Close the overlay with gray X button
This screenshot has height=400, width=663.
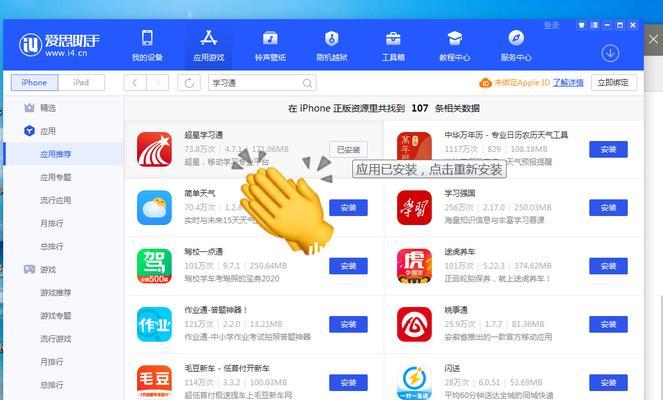tap(653, 39)
